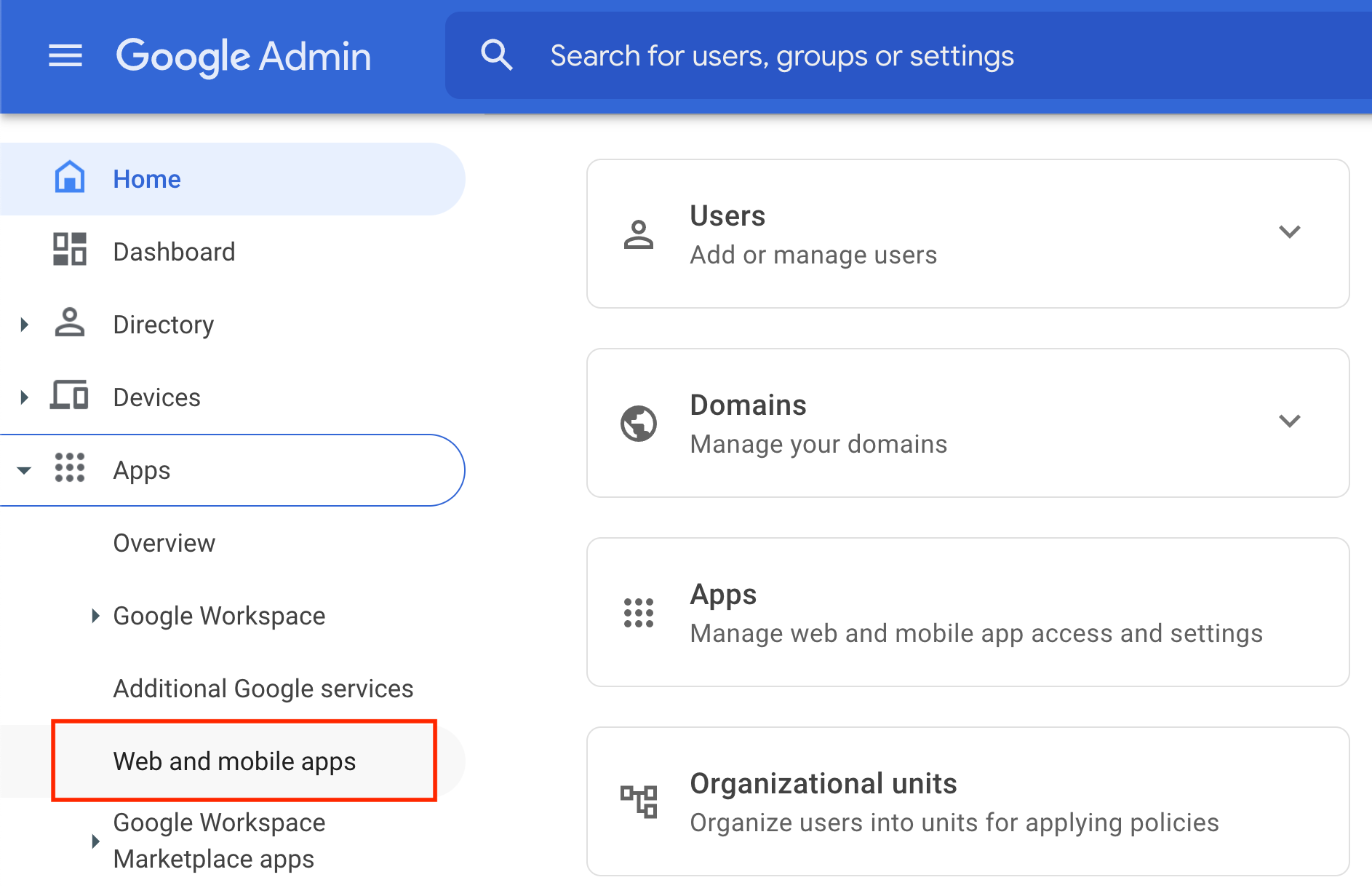
Task: Select Additional Google services
Action: [263, 688]
